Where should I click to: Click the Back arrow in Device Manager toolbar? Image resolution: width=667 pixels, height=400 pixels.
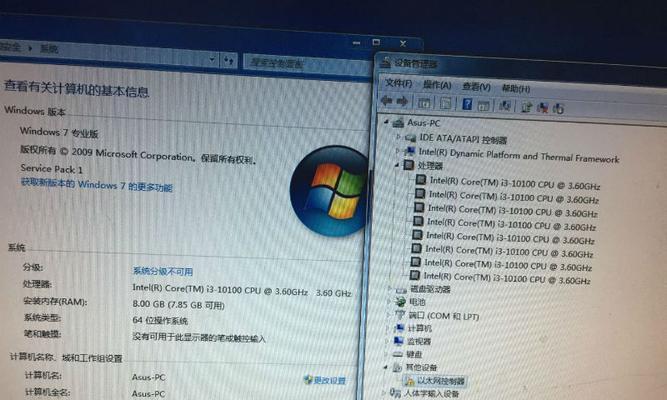[x=387, y=101]
